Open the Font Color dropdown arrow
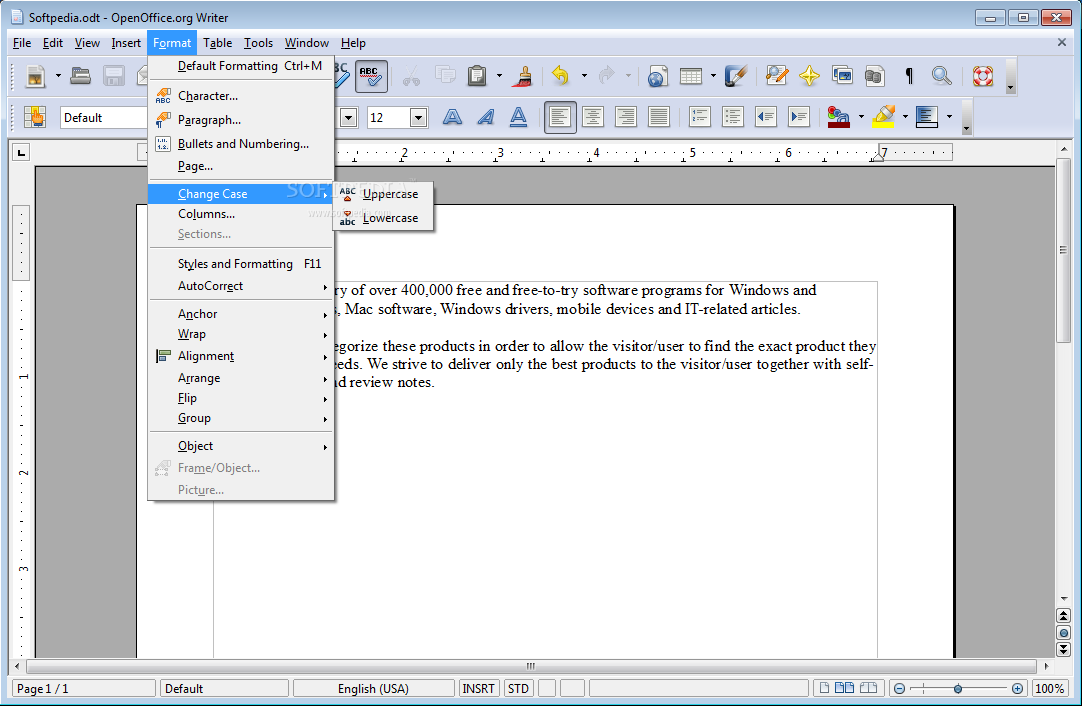Viewport: 1082px width, 706px height. 860,117
